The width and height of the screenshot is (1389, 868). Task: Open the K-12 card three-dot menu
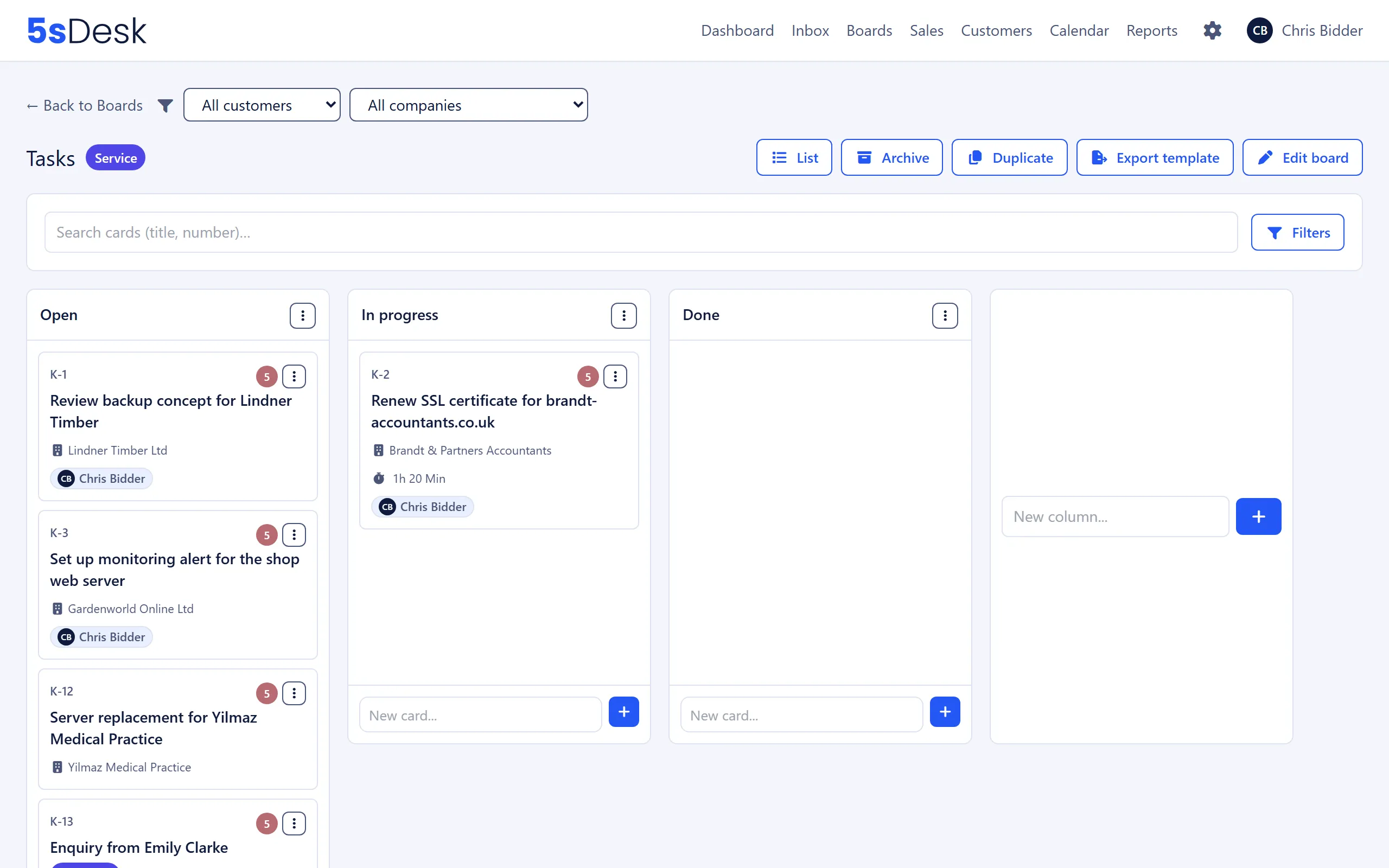(x=294, y=693)
